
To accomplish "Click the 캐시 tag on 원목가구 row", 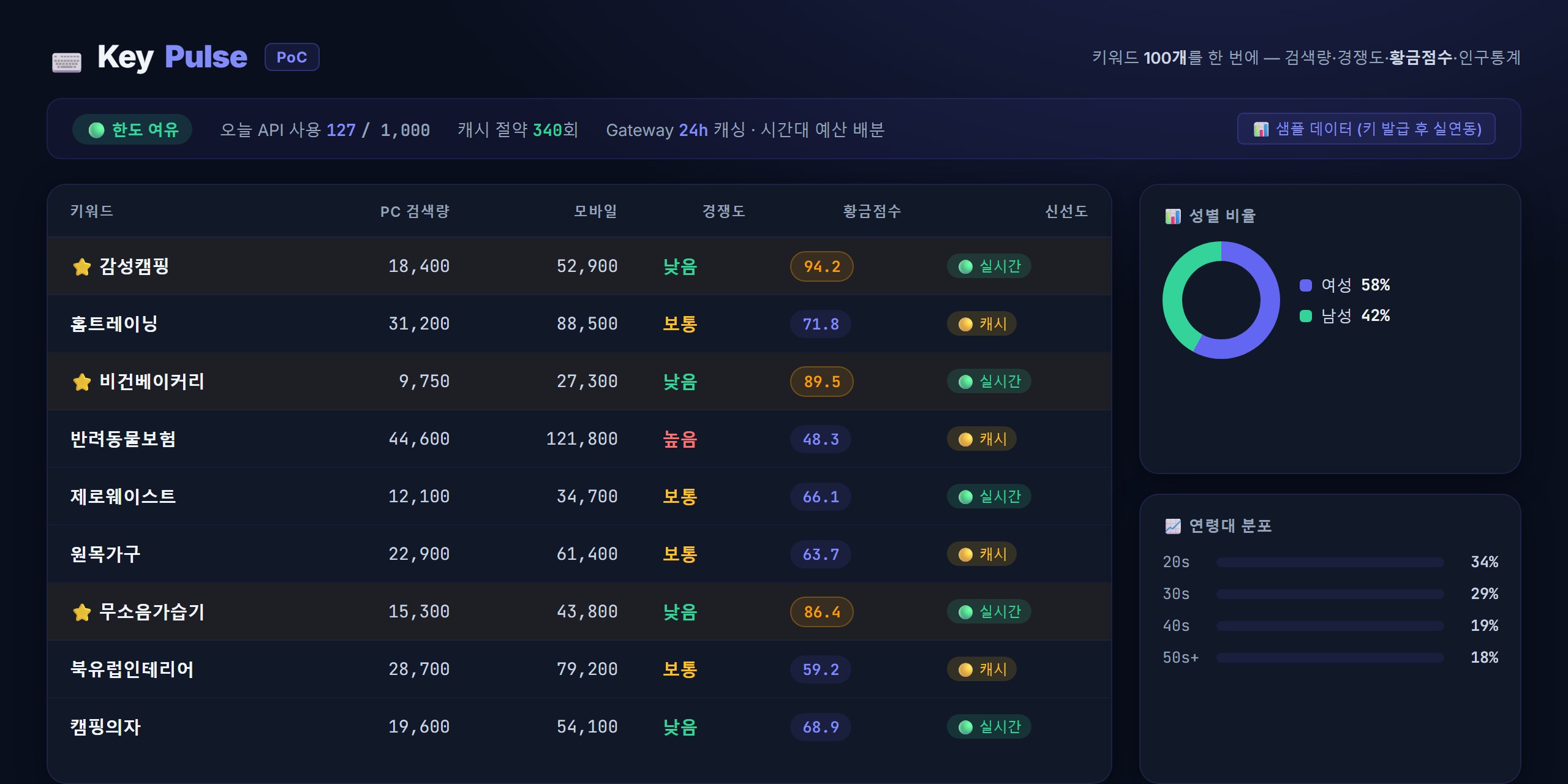I will click(x=982, y=554).
